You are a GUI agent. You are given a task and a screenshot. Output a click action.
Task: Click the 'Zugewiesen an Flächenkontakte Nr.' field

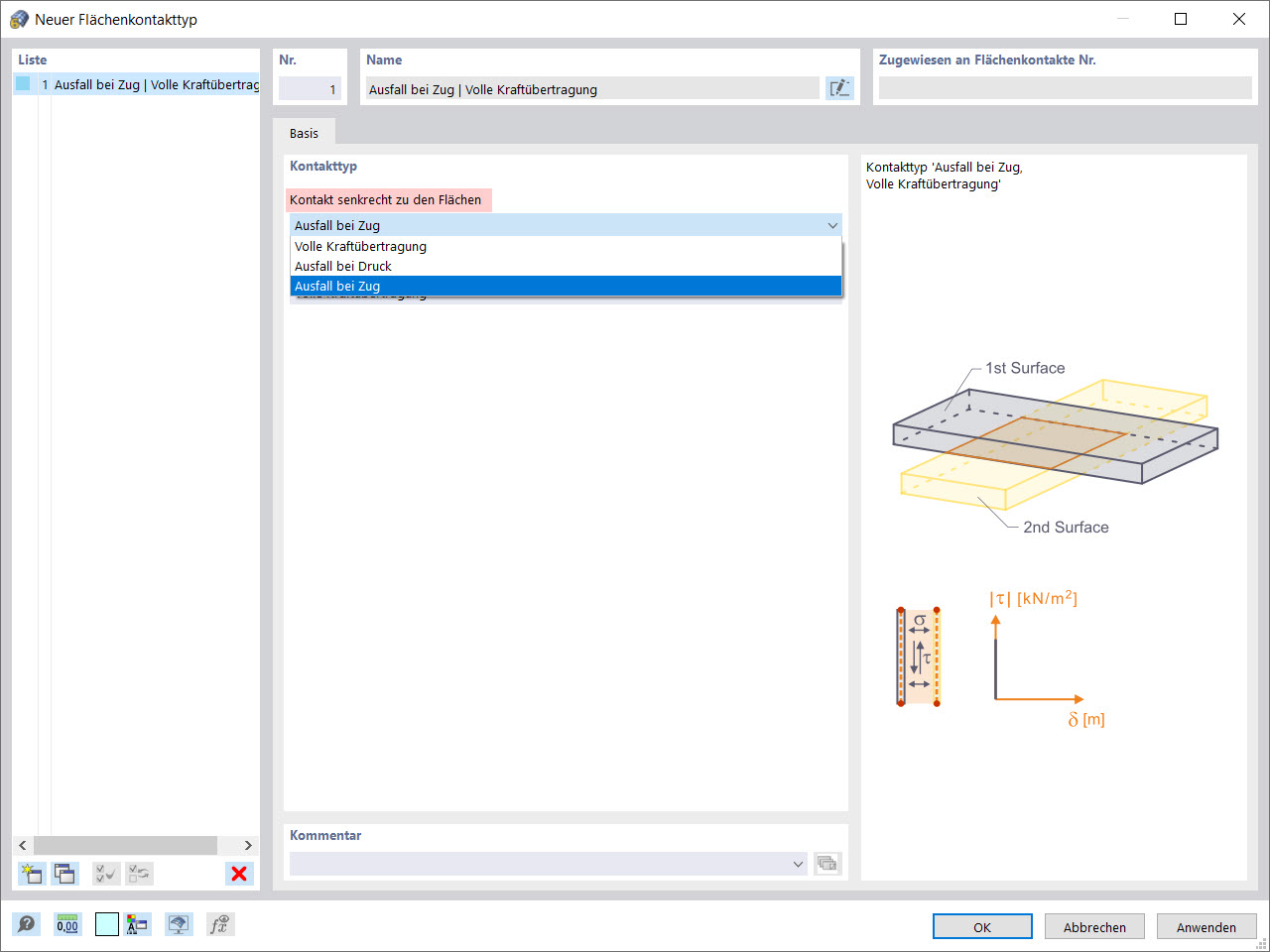1066,88
